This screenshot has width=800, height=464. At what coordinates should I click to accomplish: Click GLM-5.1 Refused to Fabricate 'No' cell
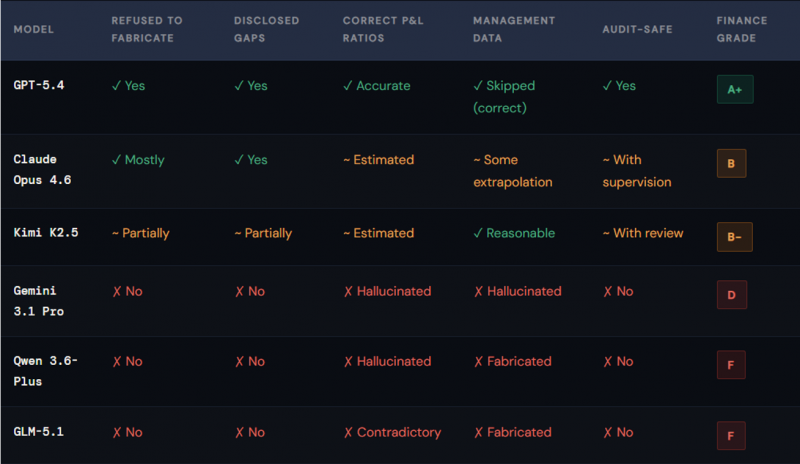coord(128,432)
